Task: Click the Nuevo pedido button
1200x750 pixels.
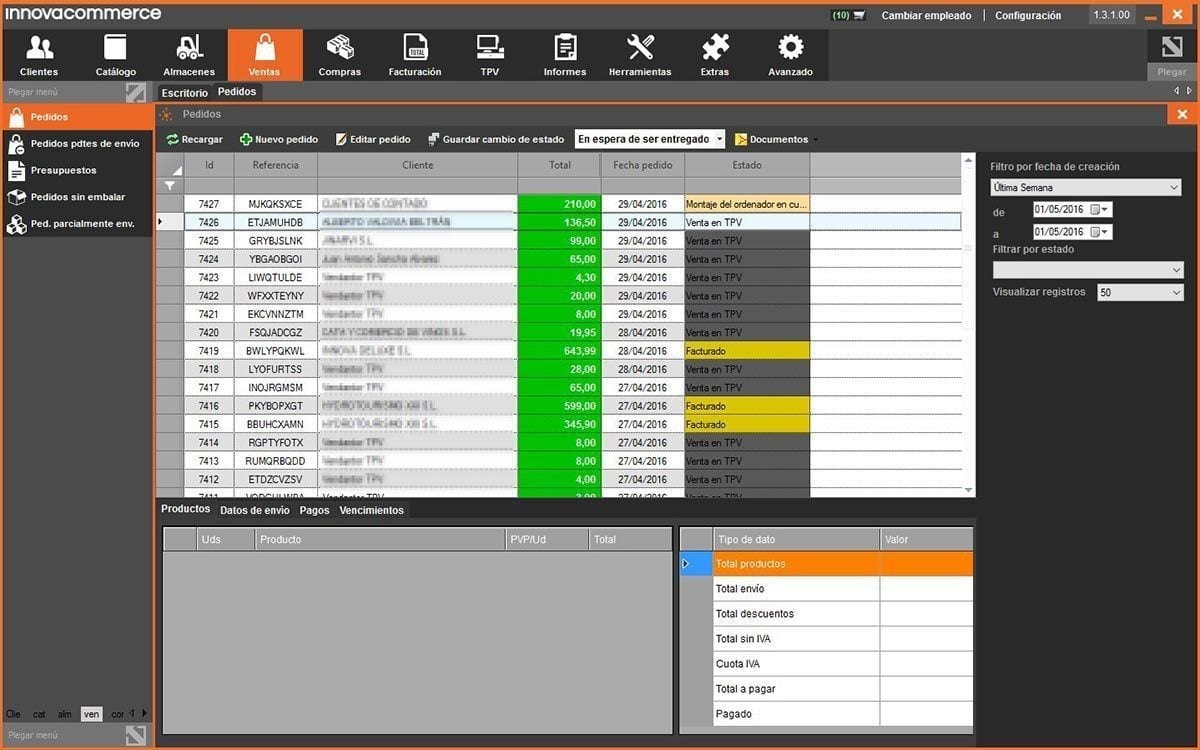Action: 279,140
